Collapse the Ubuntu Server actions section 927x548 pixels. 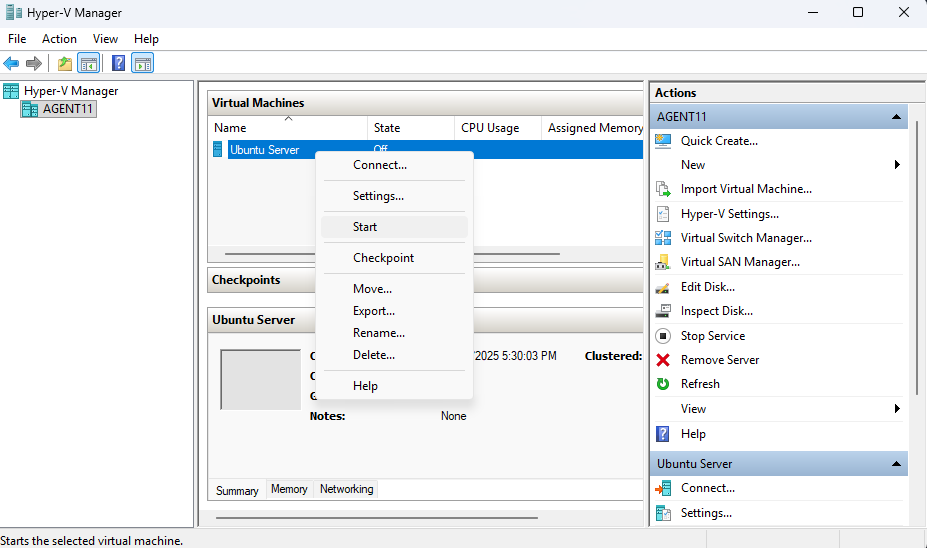tap(897, 464)
